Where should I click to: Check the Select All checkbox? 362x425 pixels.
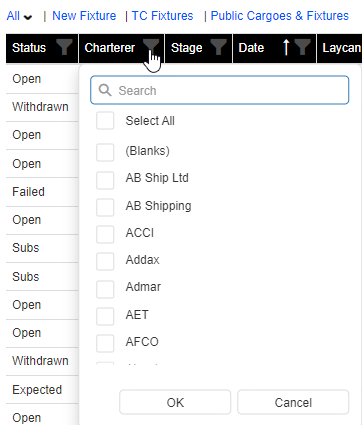click(x=105, y=121)
